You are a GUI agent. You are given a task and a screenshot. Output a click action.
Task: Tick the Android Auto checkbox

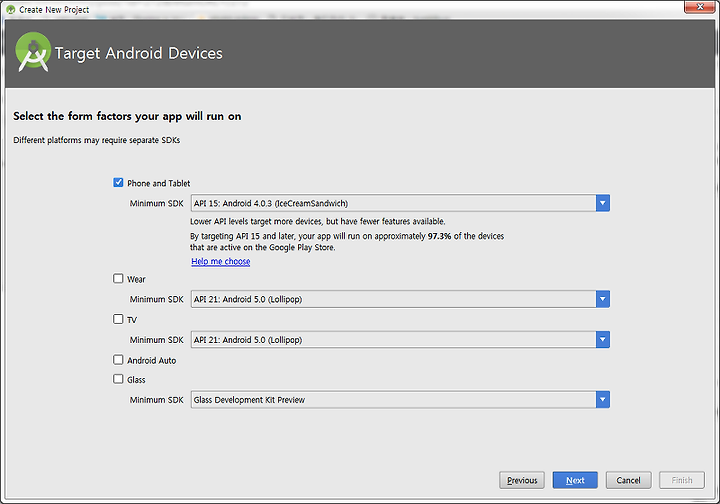(118, 360)
